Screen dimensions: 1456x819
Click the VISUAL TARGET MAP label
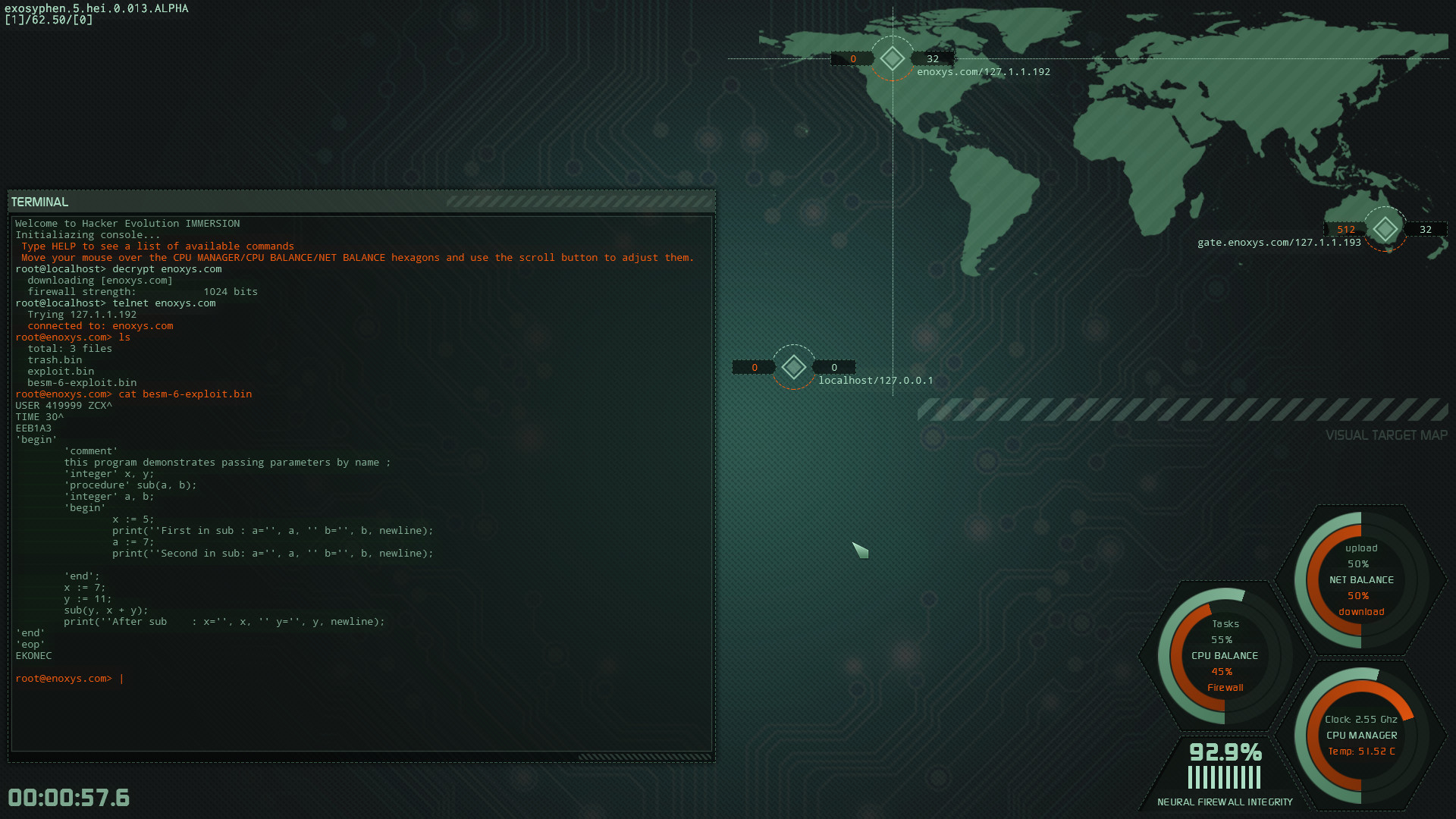coord(1386,435)
